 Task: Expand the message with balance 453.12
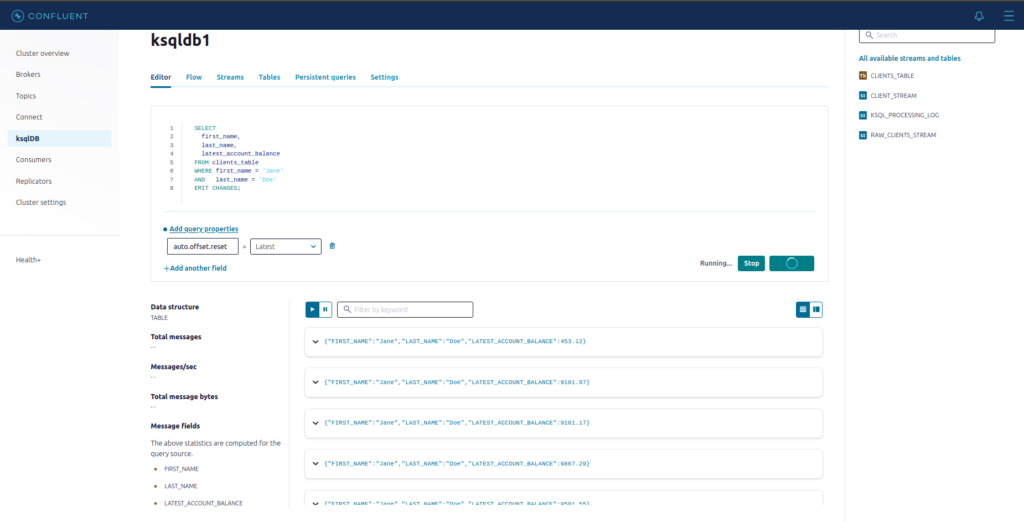pyautogui.click(x=315, y=341)
